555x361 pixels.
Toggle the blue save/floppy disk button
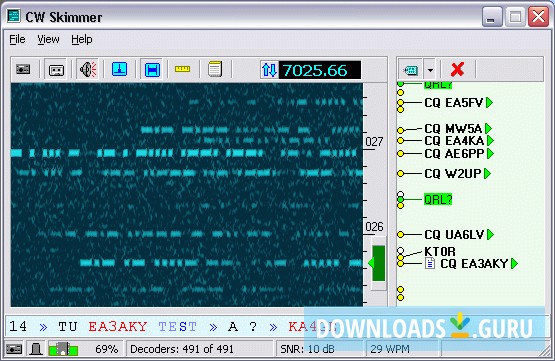pyautogui.click(x=152, y=69)
